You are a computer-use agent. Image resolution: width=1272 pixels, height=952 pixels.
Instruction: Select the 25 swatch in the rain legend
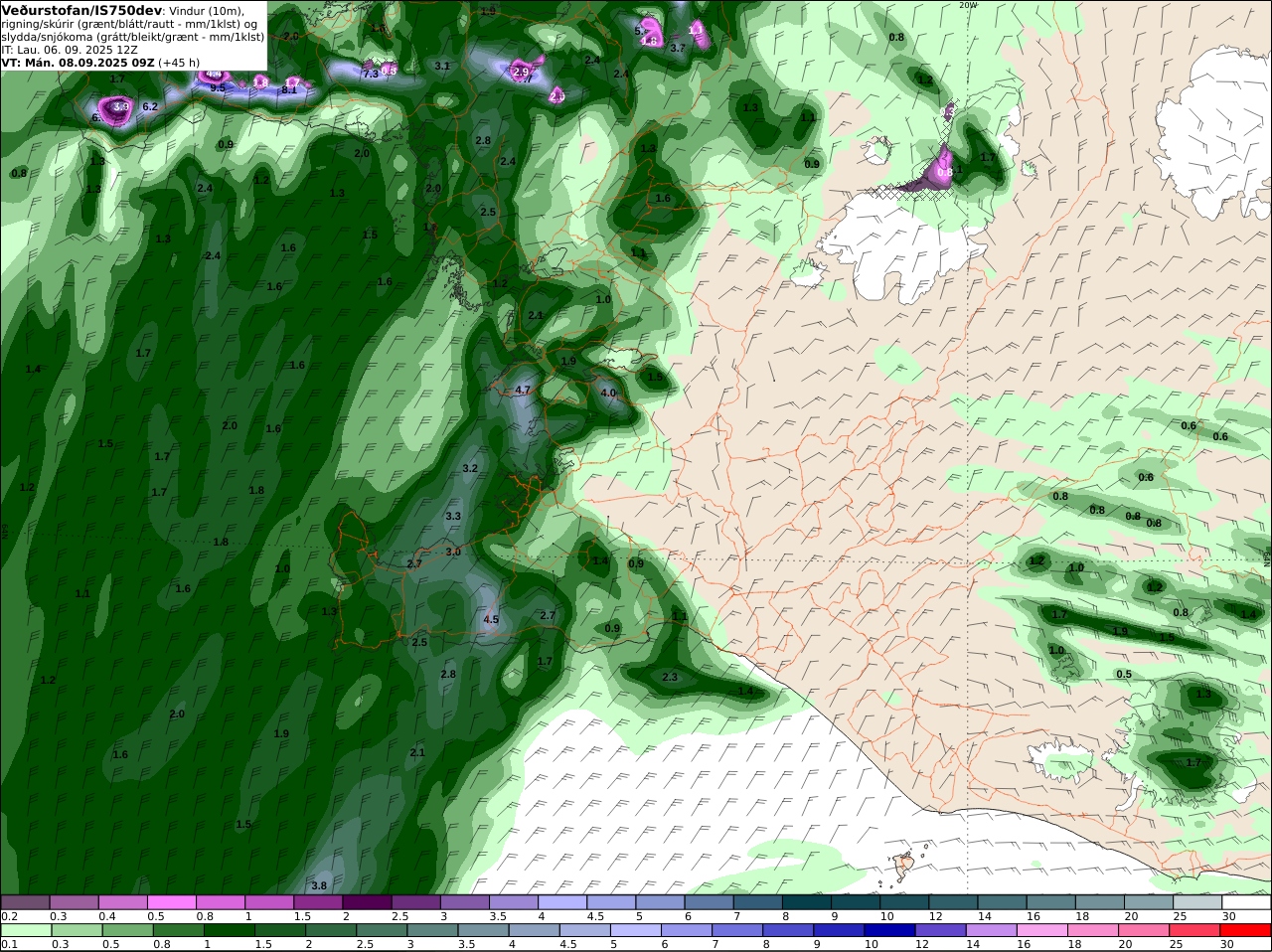tap(1193, 931)
